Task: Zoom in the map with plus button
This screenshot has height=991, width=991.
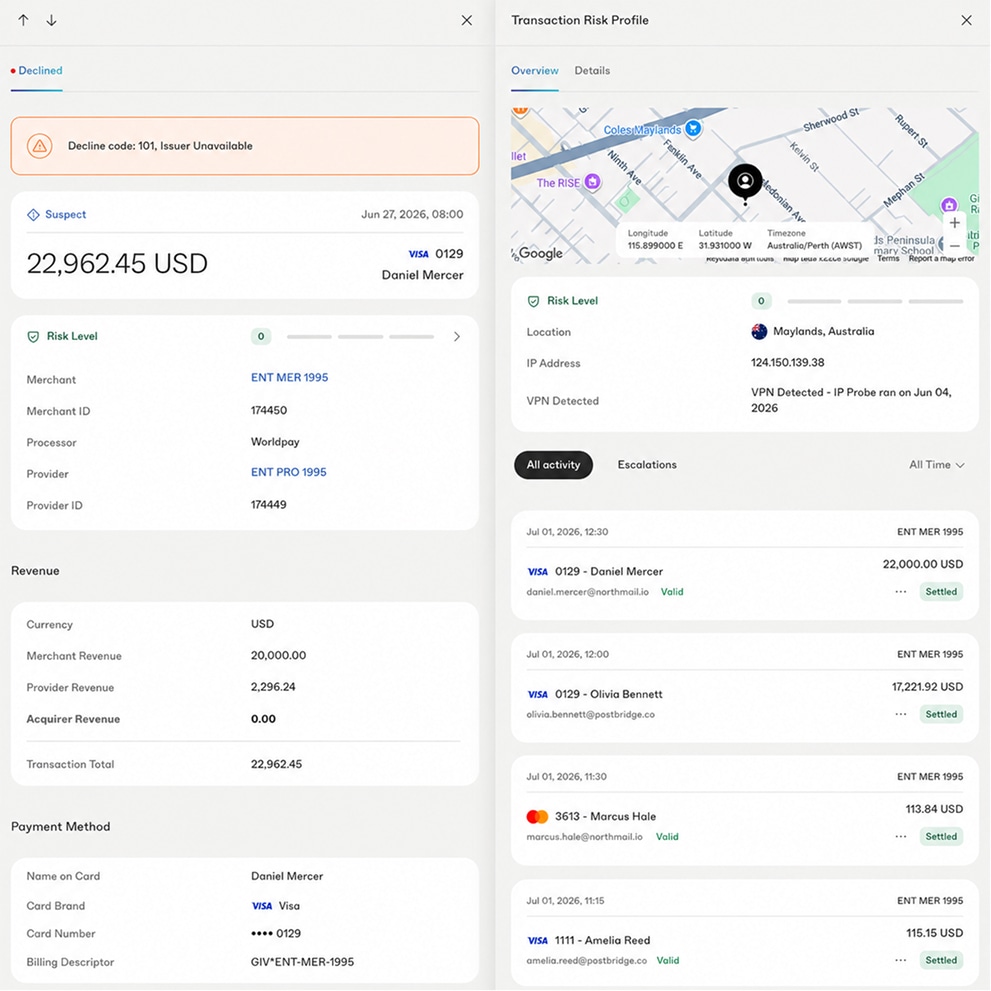Action: (954, 222)
